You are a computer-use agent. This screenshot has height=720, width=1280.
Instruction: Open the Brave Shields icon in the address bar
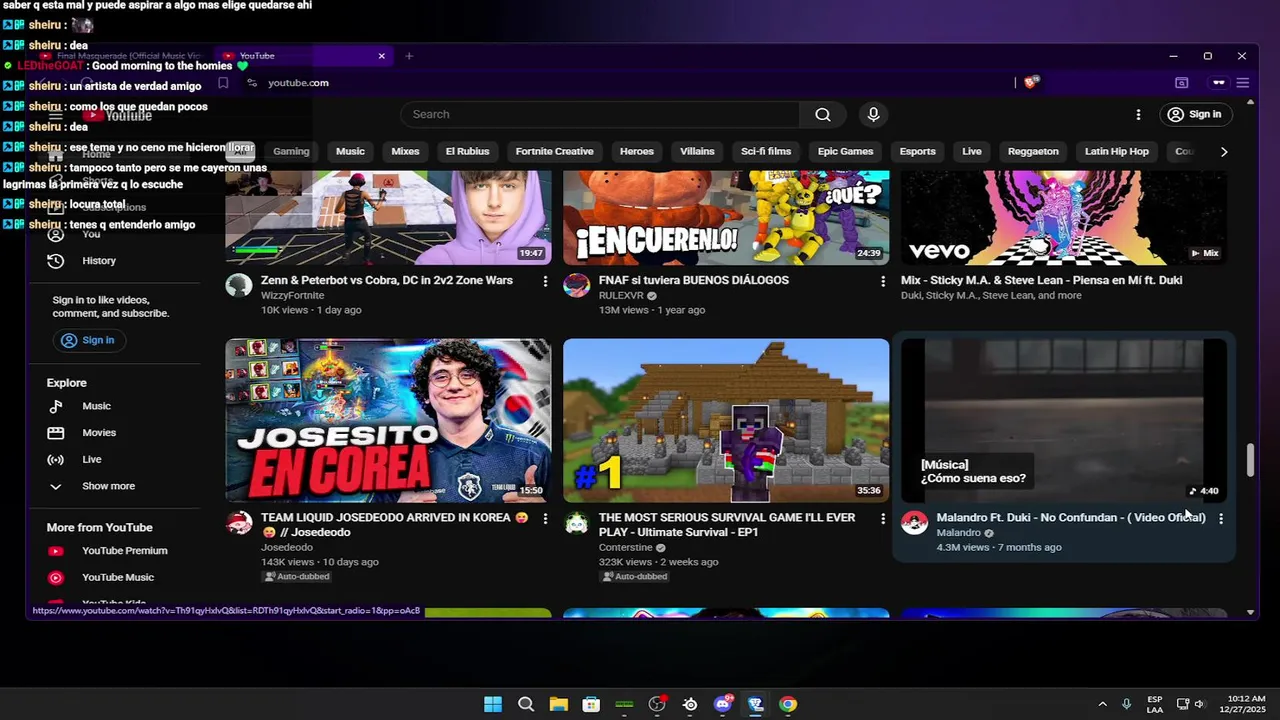(x=1031, y=83)
